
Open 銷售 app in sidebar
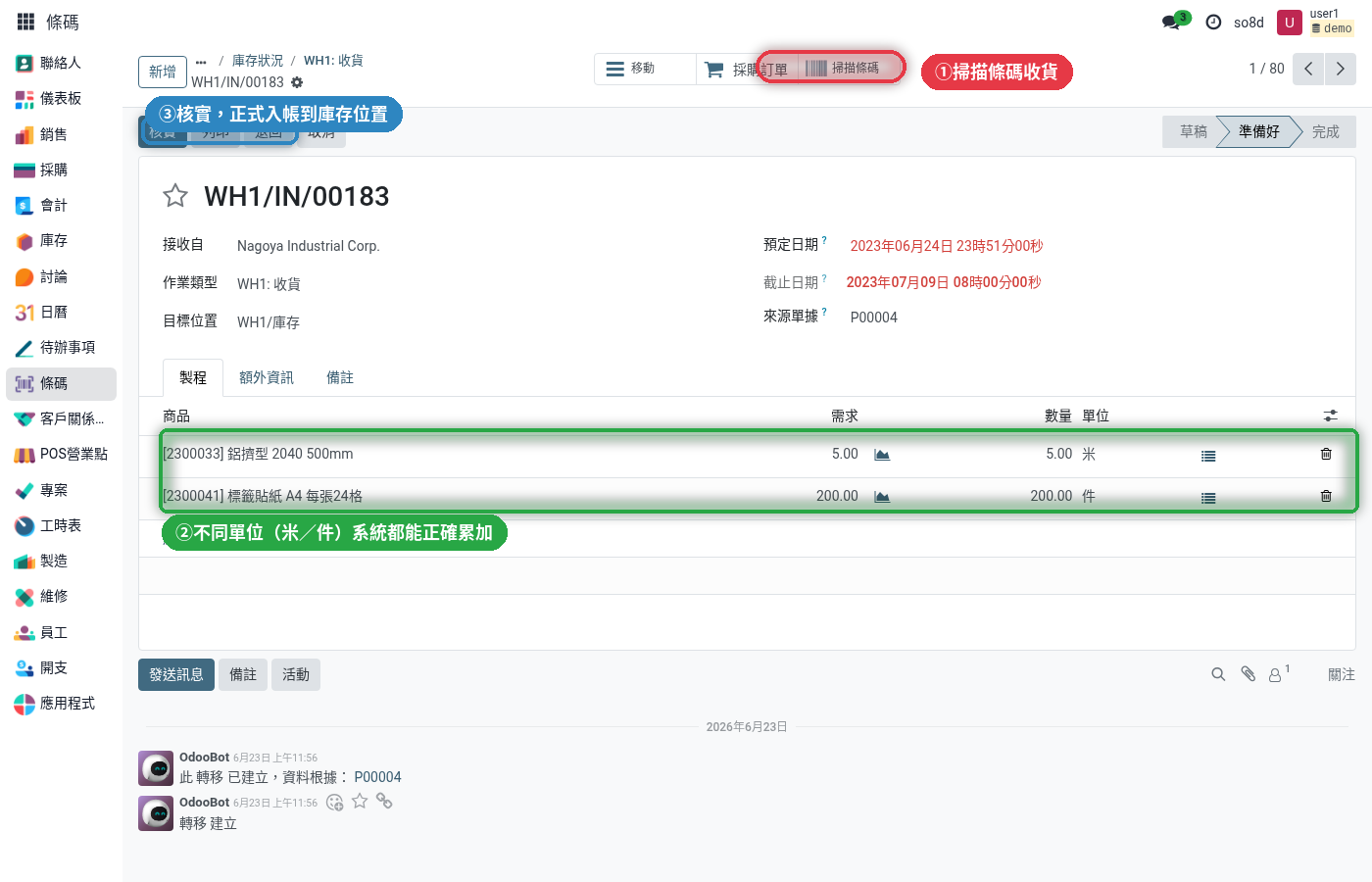click(61, 134)
